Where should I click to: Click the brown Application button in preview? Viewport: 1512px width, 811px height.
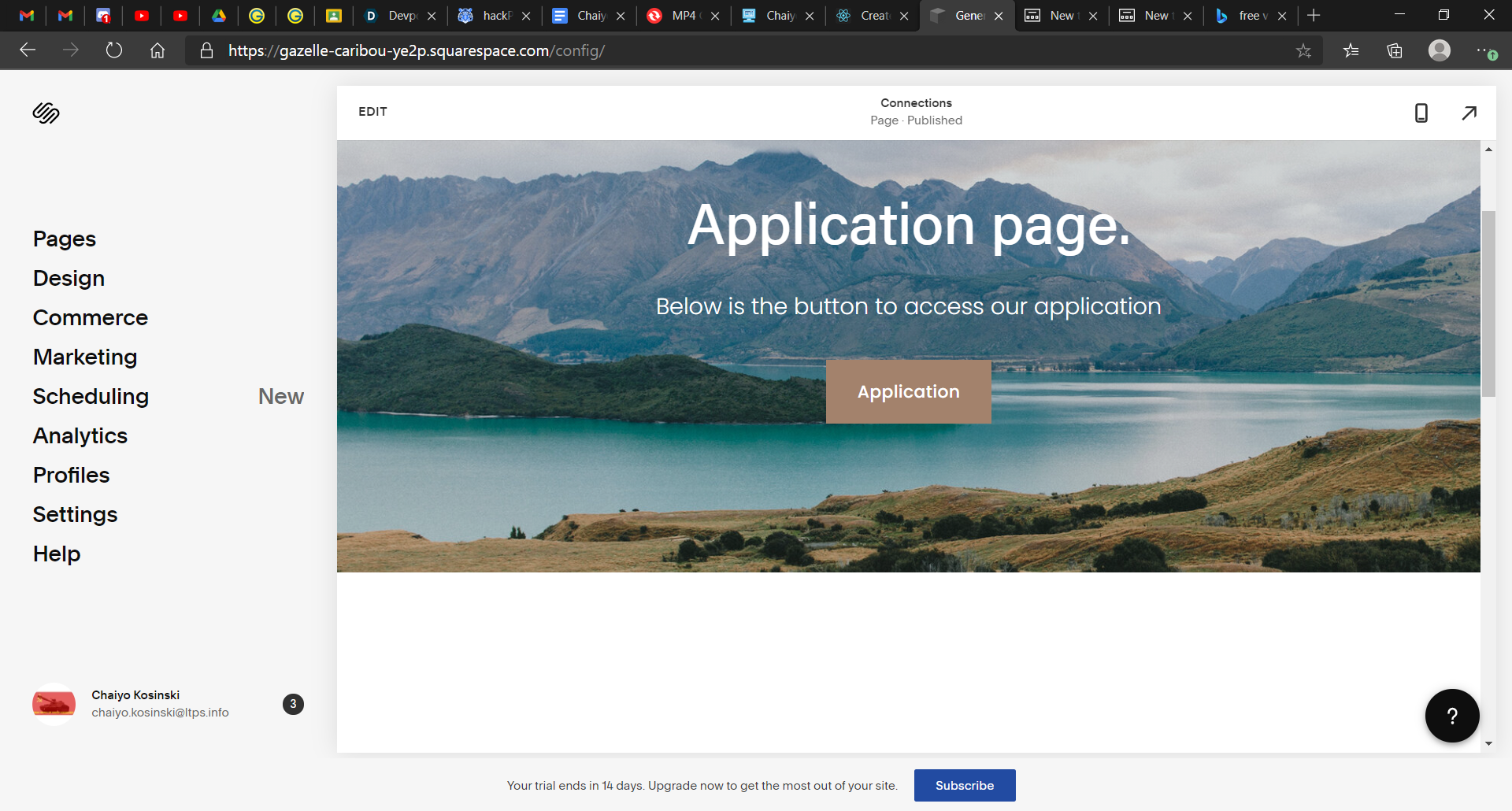909,391
